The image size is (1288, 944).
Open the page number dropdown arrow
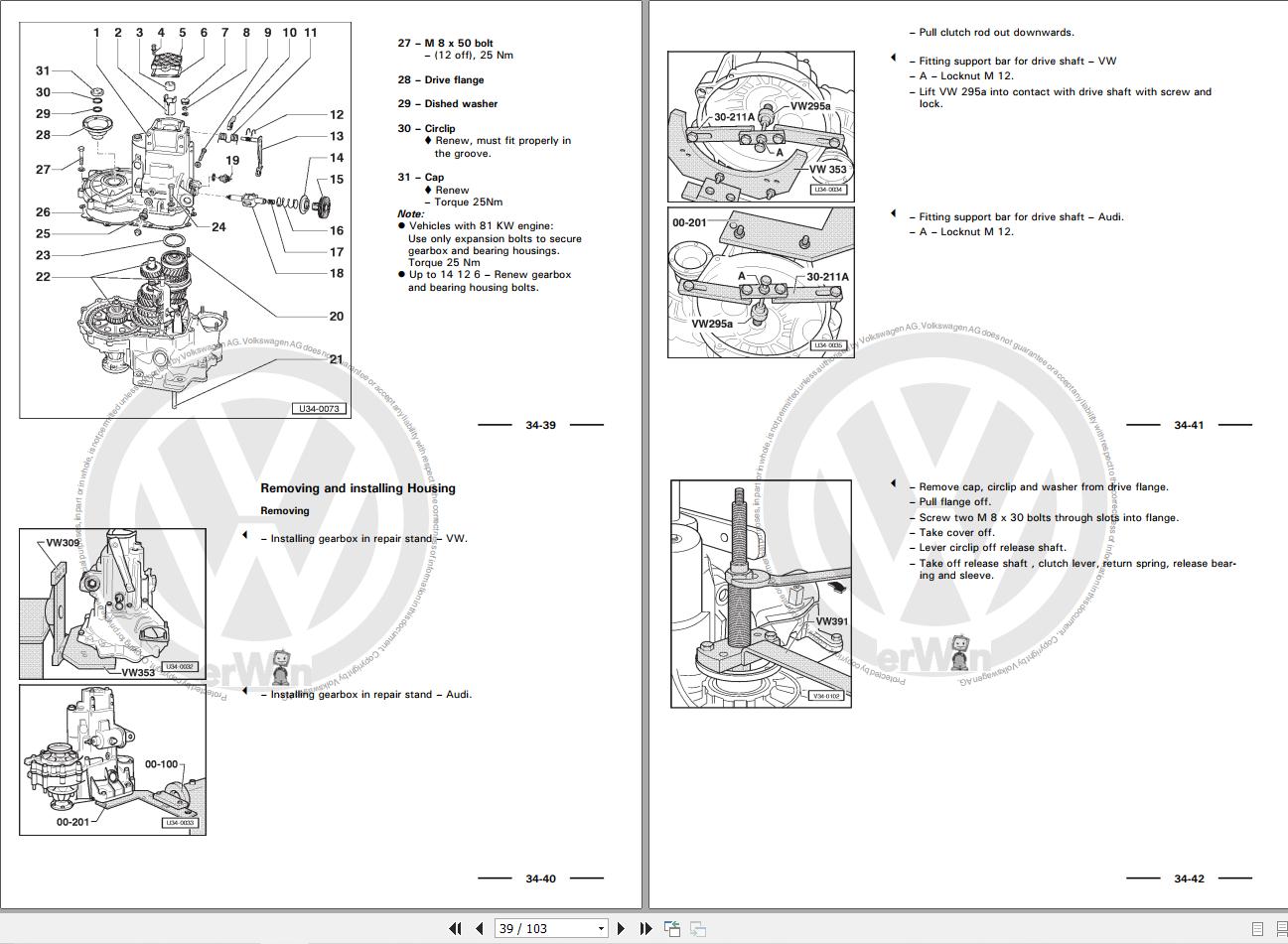(601, 929)
